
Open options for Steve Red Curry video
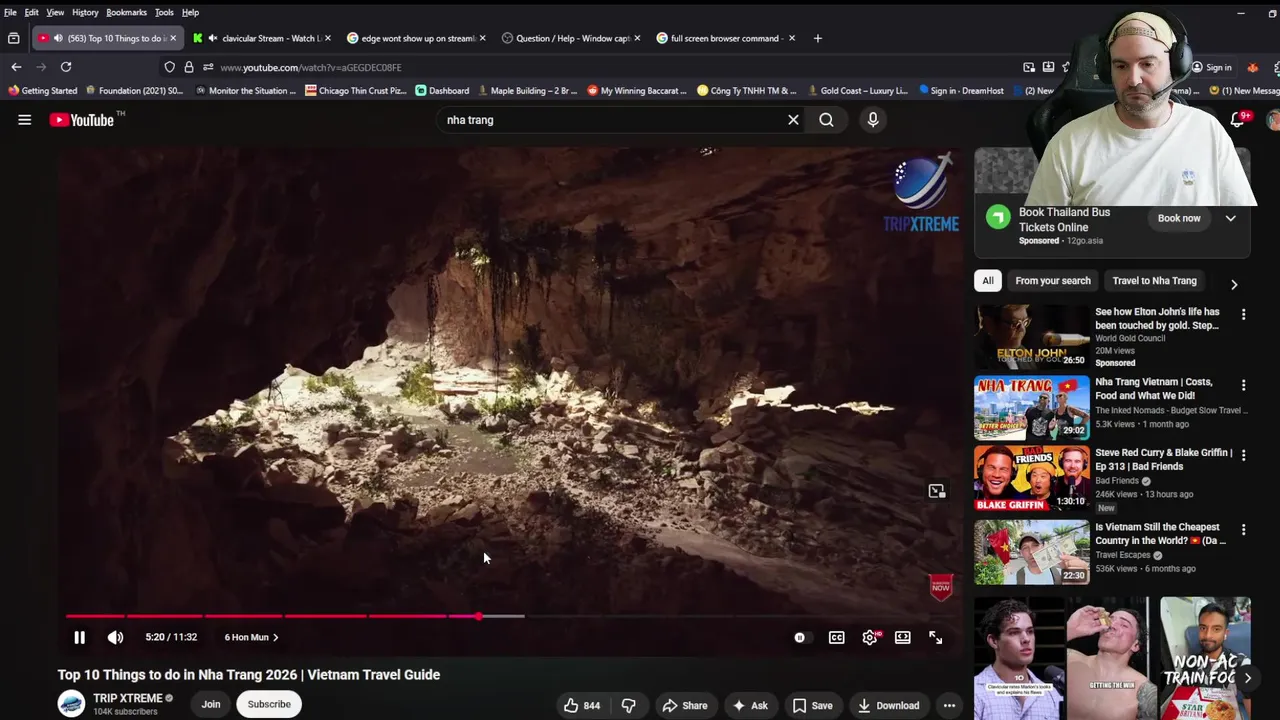click(1243, 455)
